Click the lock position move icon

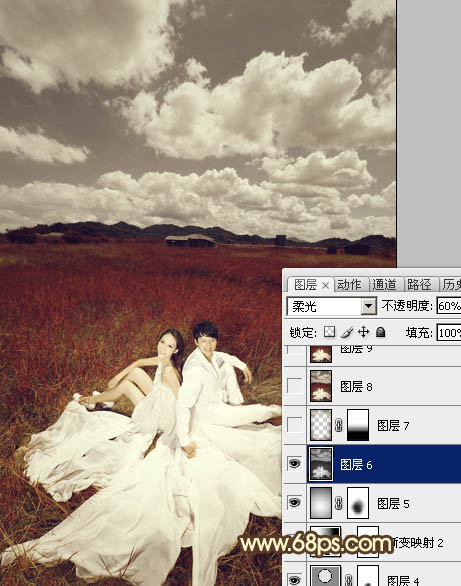pyautogui.click(x=363, y=332)
